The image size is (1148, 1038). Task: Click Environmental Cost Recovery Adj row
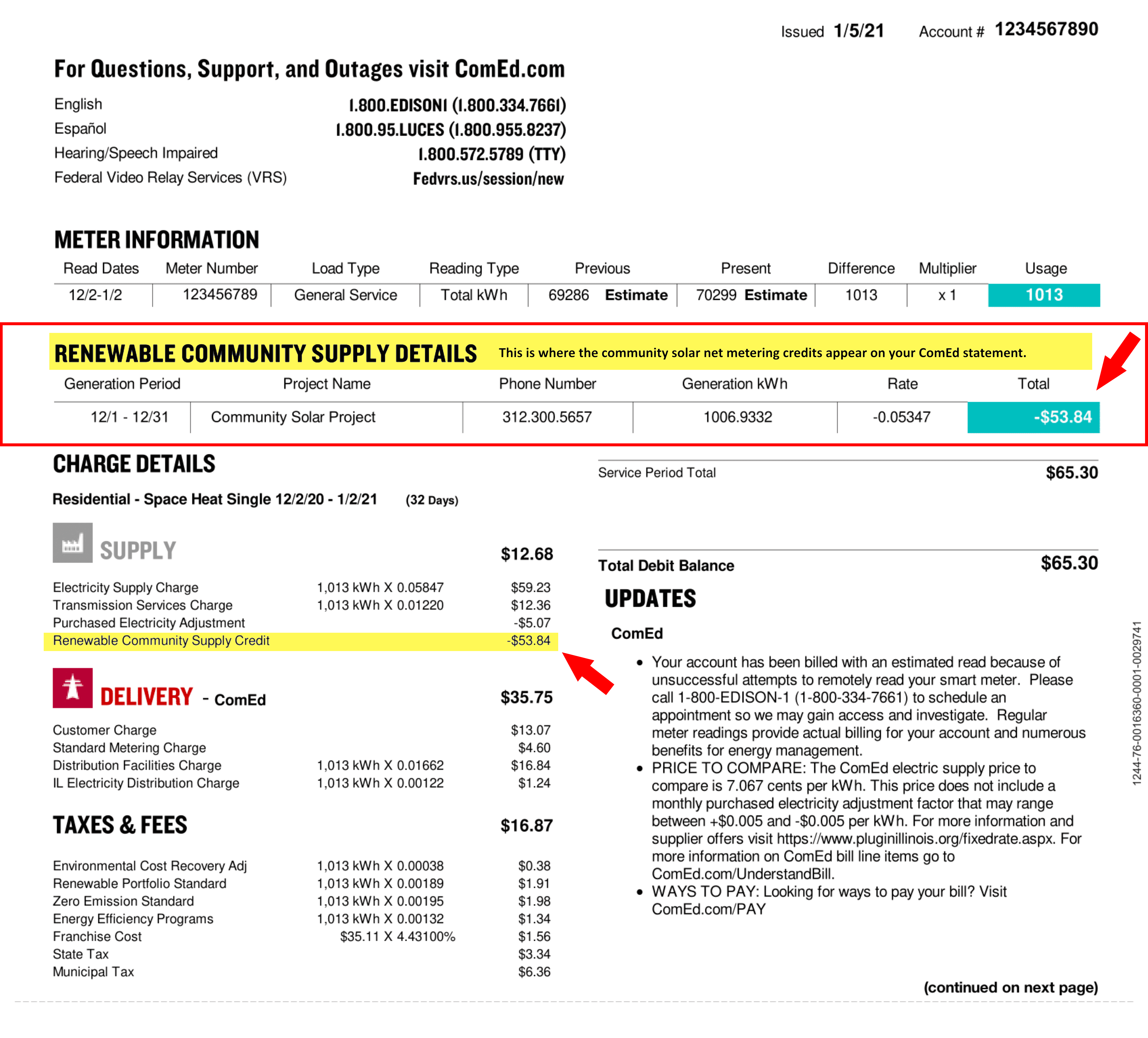click(302, 865)
